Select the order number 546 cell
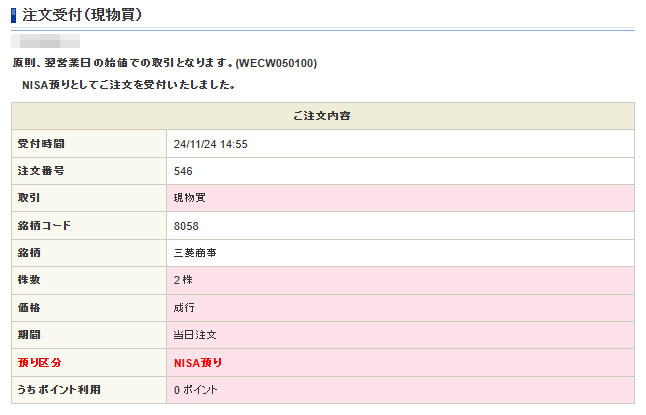The width and height of the screenshot is (646, 415). (183, 171)
